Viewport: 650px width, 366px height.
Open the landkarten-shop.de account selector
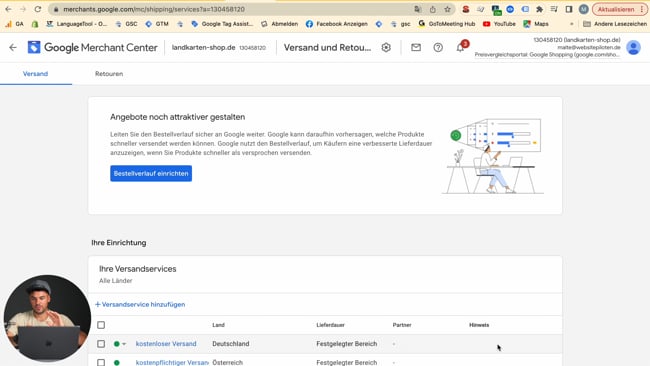218,48
